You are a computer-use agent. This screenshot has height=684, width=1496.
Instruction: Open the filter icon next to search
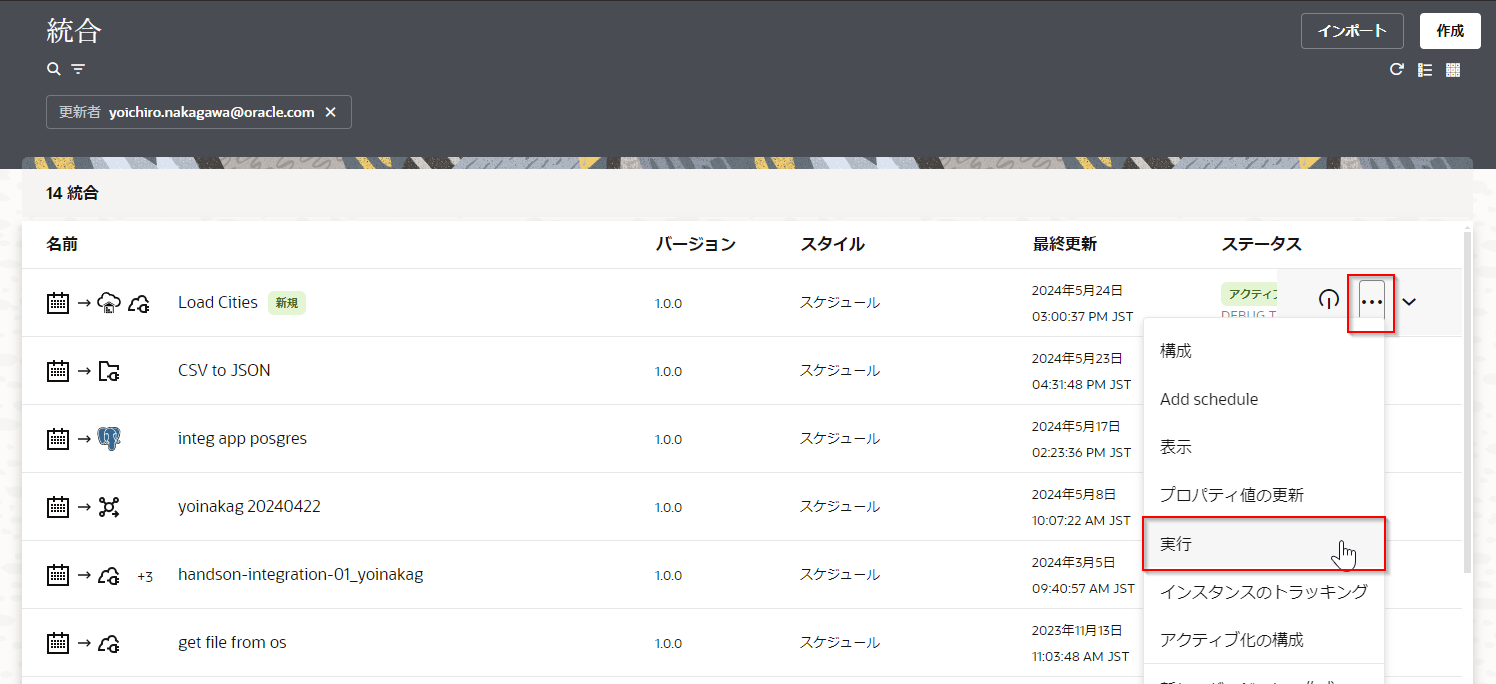[x=78, y=69]
